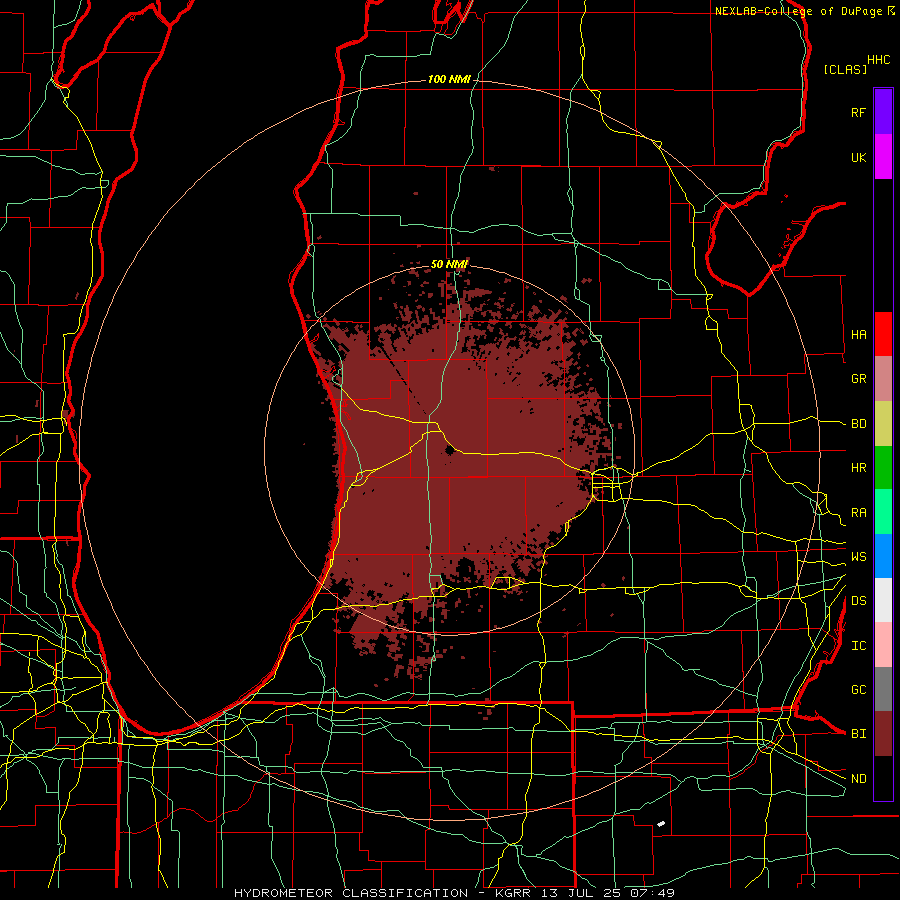Click the HYDROMETEOR CLASSIFICATION title text

[x=351, y=893]
